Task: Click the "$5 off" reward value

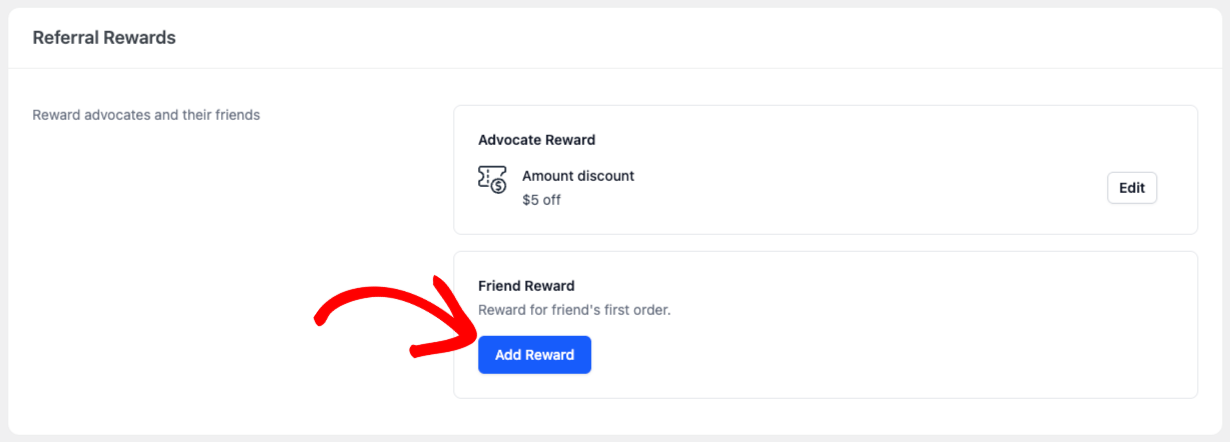Action: (541, 200)
